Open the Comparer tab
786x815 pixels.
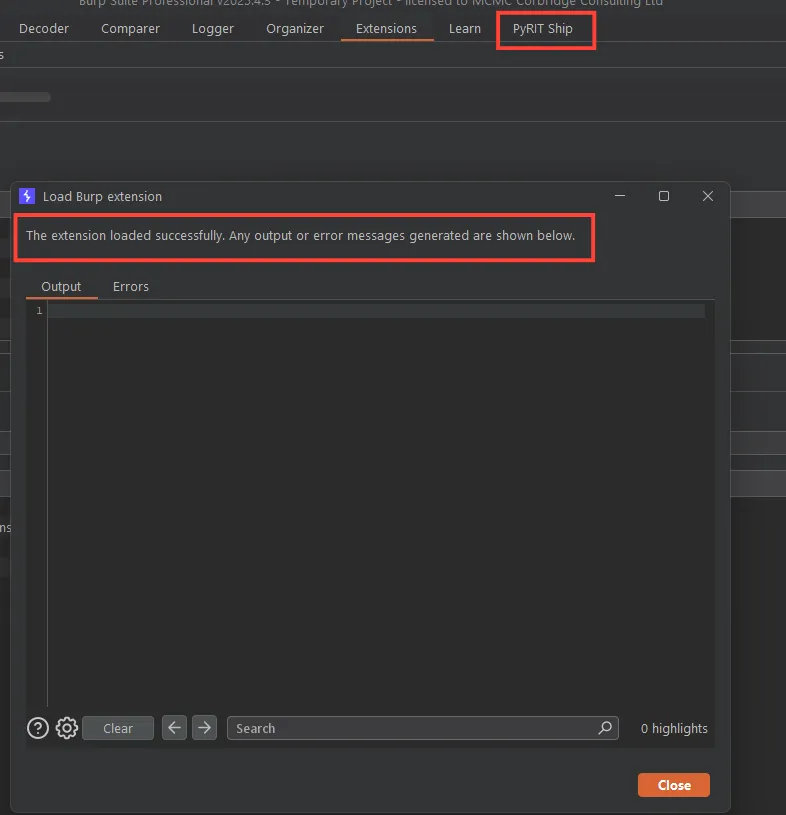coord(130,29)
